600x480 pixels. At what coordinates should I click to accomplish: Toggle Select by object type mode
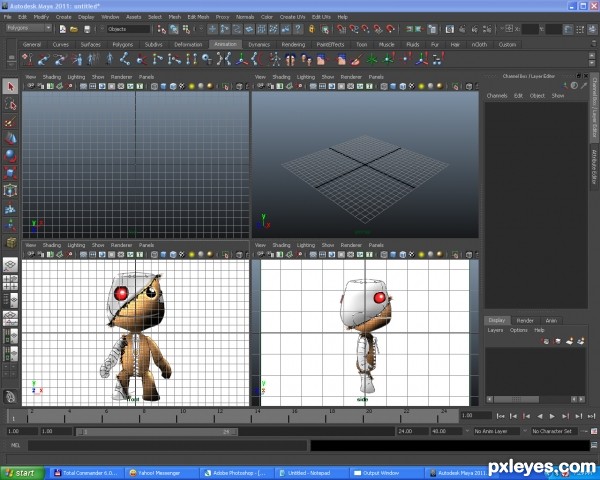[174, 29]
